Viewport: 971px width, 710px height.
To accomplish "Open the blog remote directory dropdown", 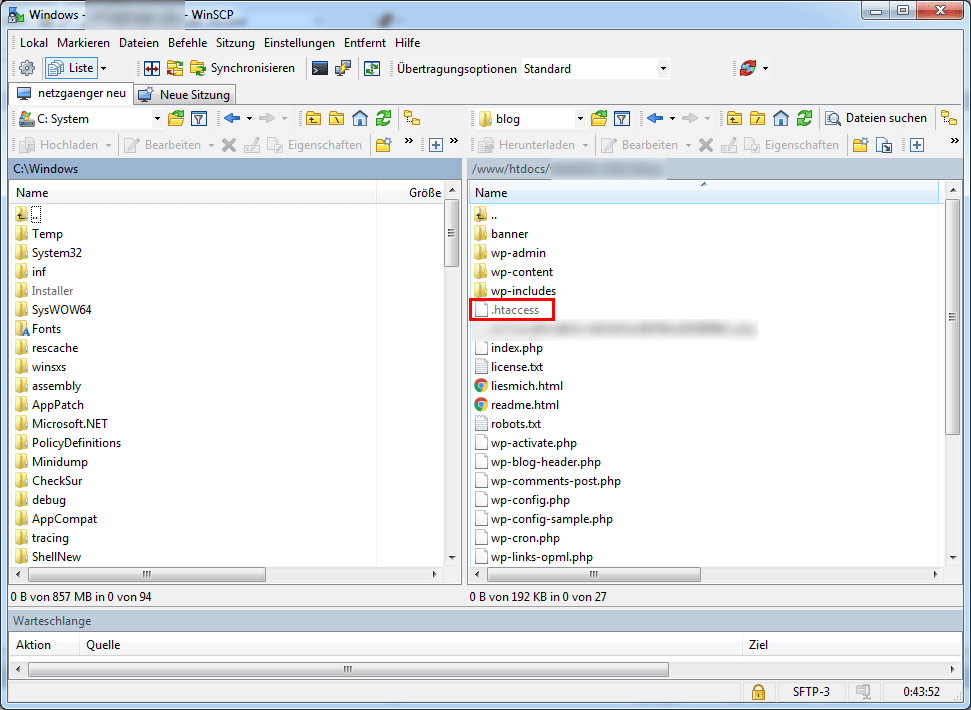I will pos(579,119).
